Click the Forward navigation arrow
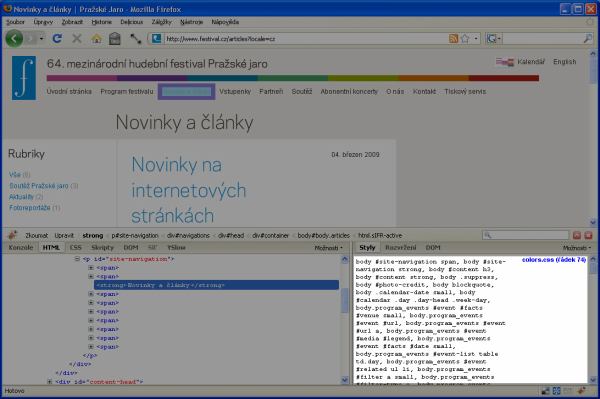Image resolution: width=600 pixels, height=399 pixels. pos(31,39)
